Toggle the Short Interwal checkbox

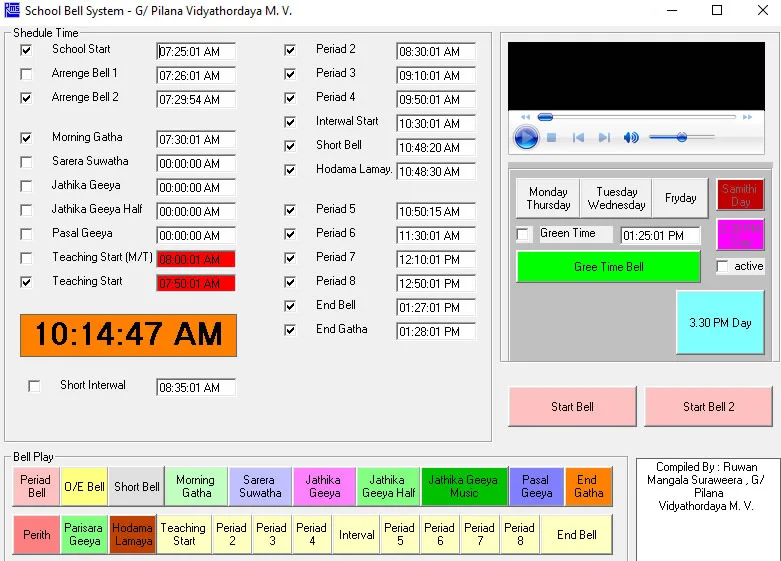(35, 386)
